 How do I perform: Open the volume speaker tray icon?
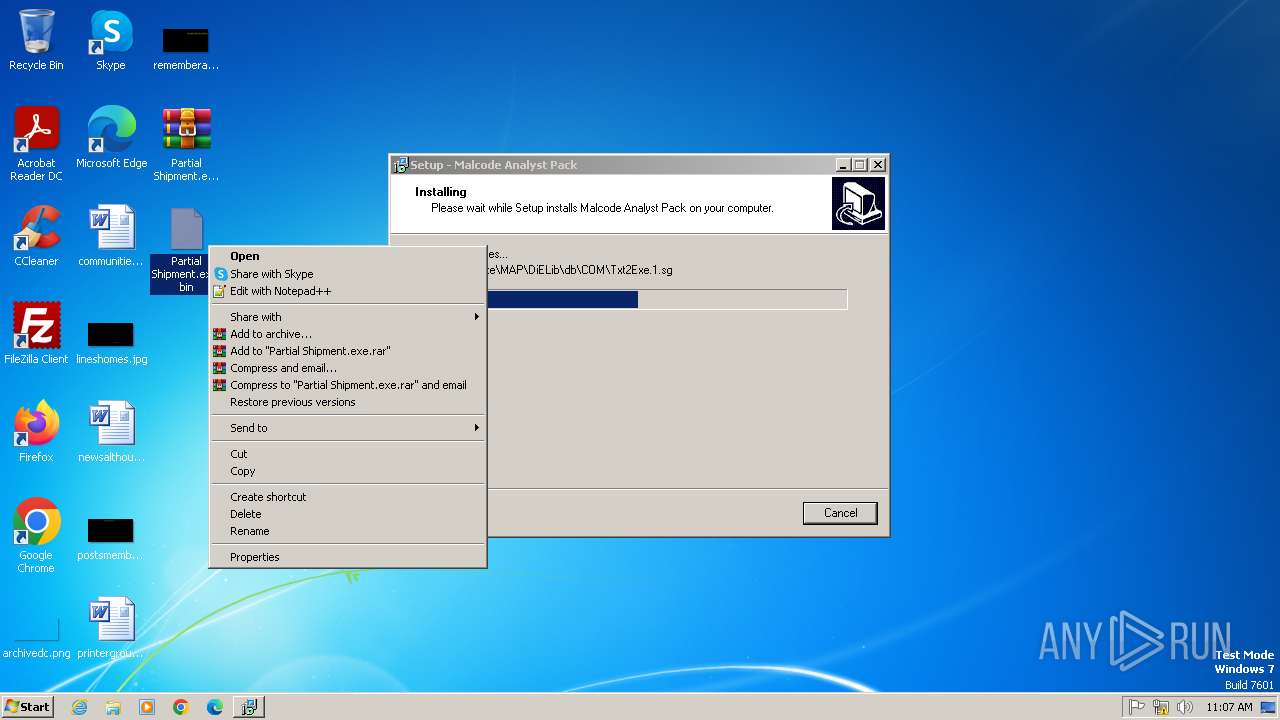point(1185,707)
